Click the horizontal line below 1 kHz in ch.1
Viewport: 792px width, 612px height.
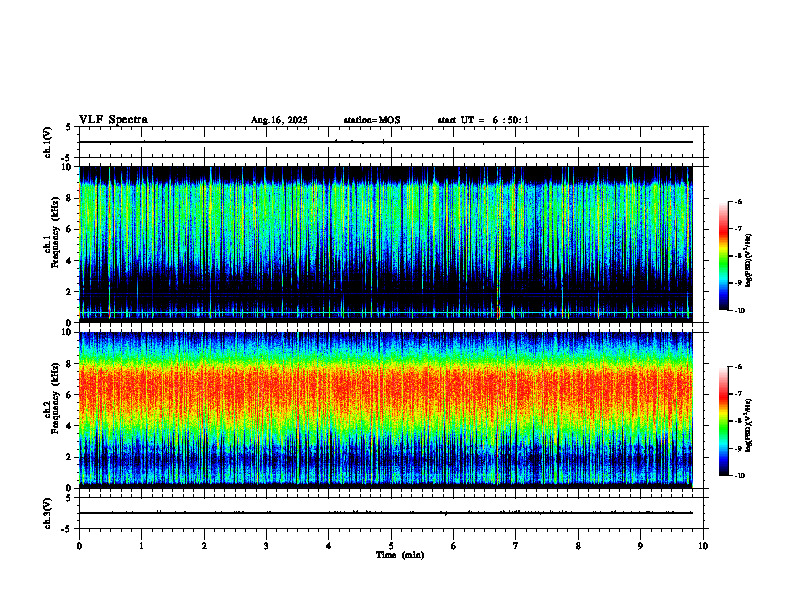386,313
